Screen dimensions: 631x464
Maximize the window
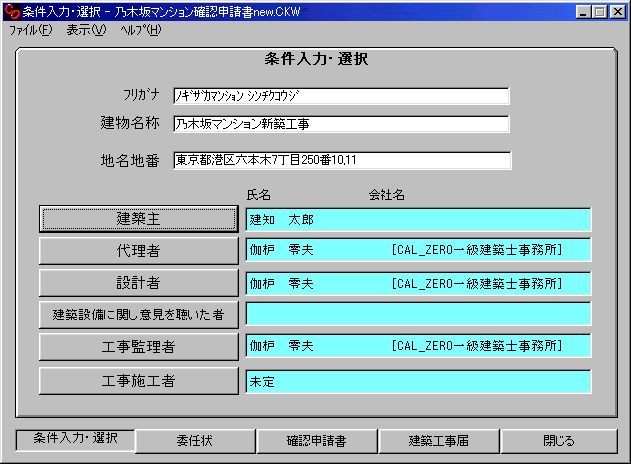click(599, 12)
